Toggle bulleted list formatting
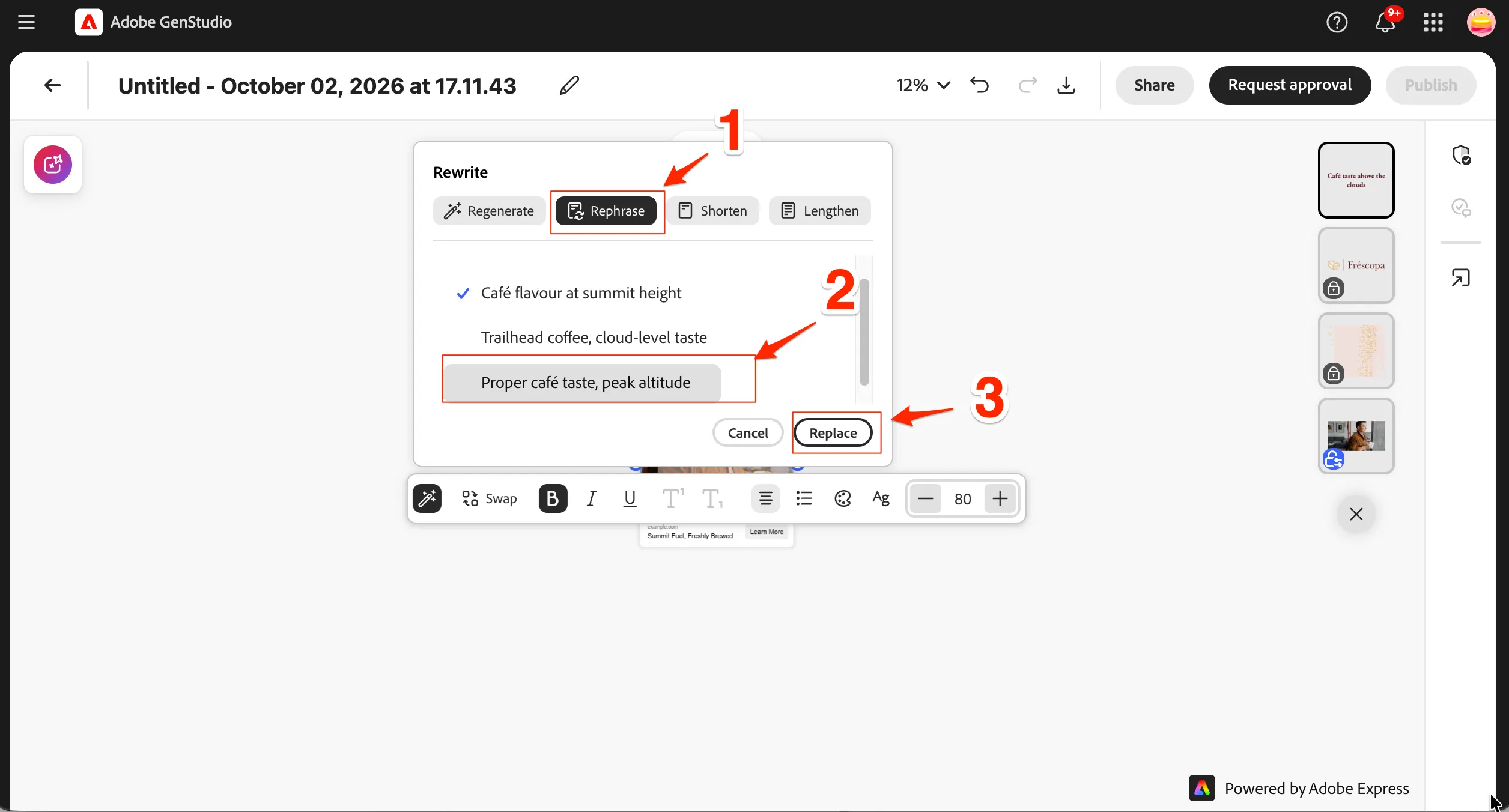This screenshot has height=812, width=1509. click(x=804, y=498)
